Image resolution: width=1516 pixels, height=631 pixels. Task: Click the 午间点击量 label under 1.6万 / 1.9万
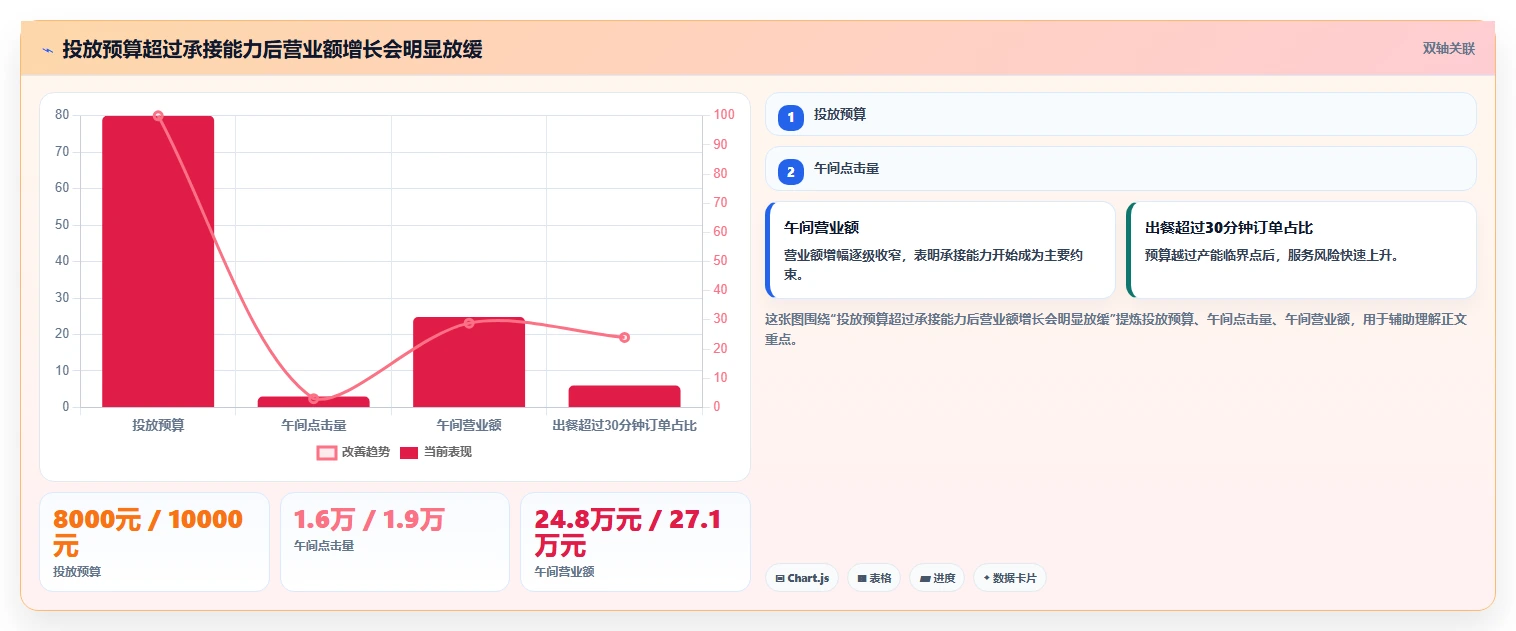click(324, 546)
